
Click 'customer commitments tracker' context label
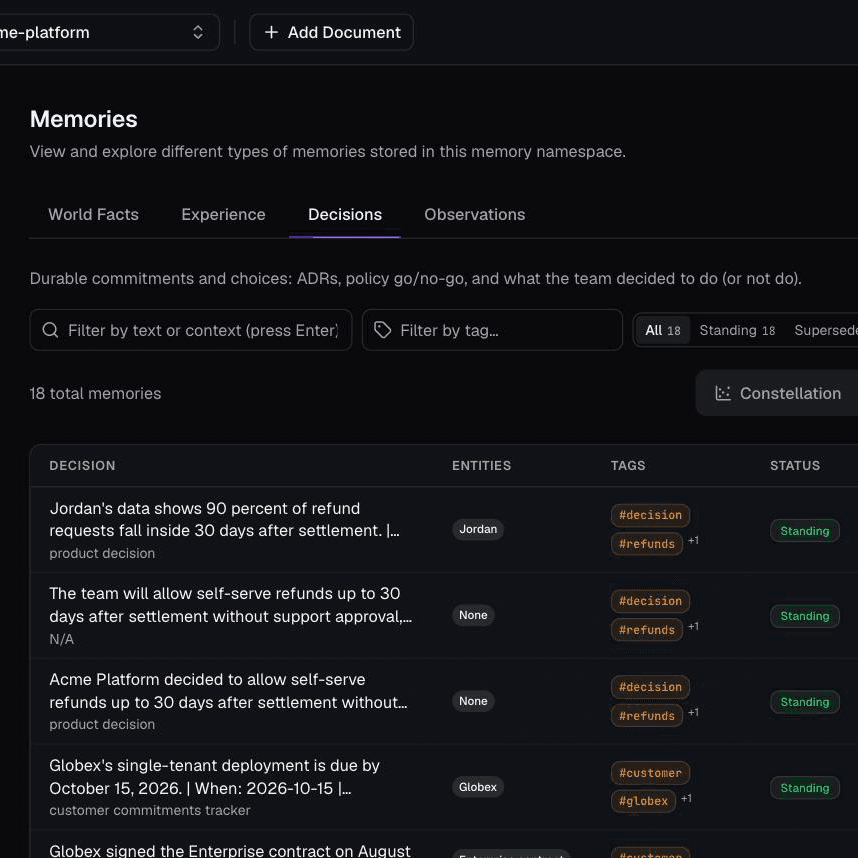coord(149,810)
